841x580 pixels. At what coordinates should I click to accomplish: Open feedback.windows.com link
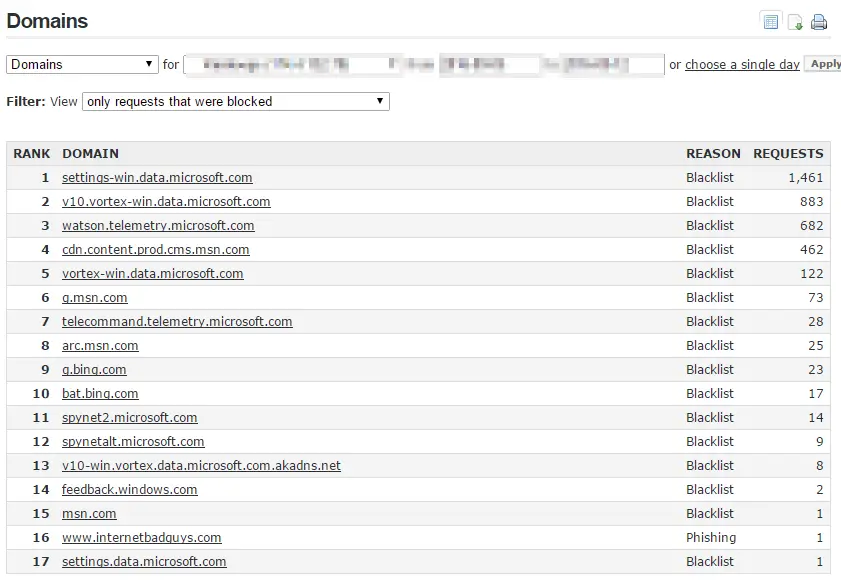(130, 489)
